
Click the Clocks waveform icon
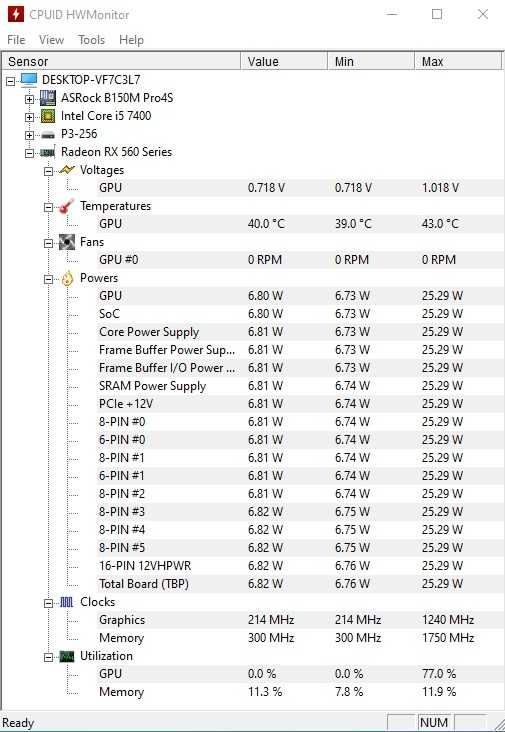click(67, 602)
